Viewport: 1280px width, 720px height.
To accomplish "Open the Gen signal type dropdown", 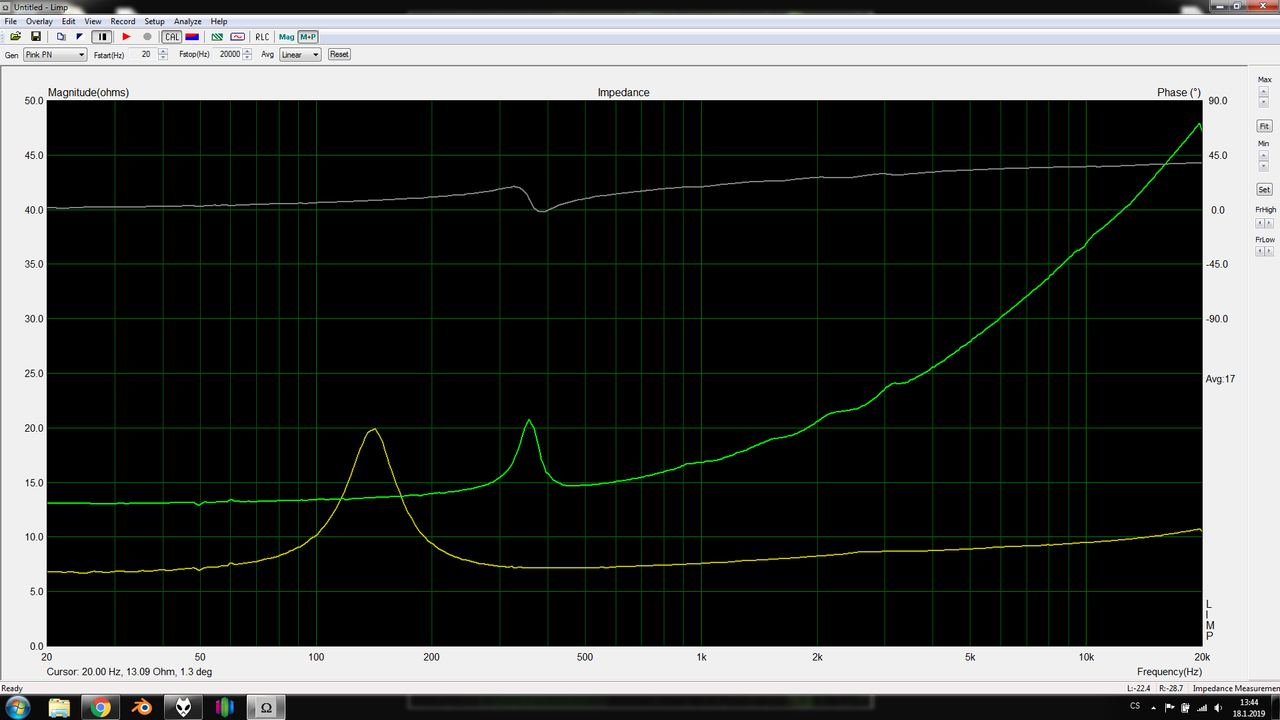I will coord(55,55).
